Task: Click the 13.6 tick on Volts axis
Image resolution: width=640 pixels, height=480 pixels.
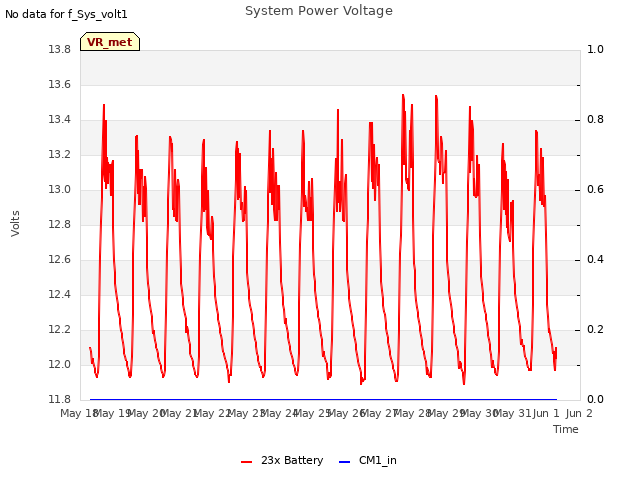Action: tap(60, 84)
